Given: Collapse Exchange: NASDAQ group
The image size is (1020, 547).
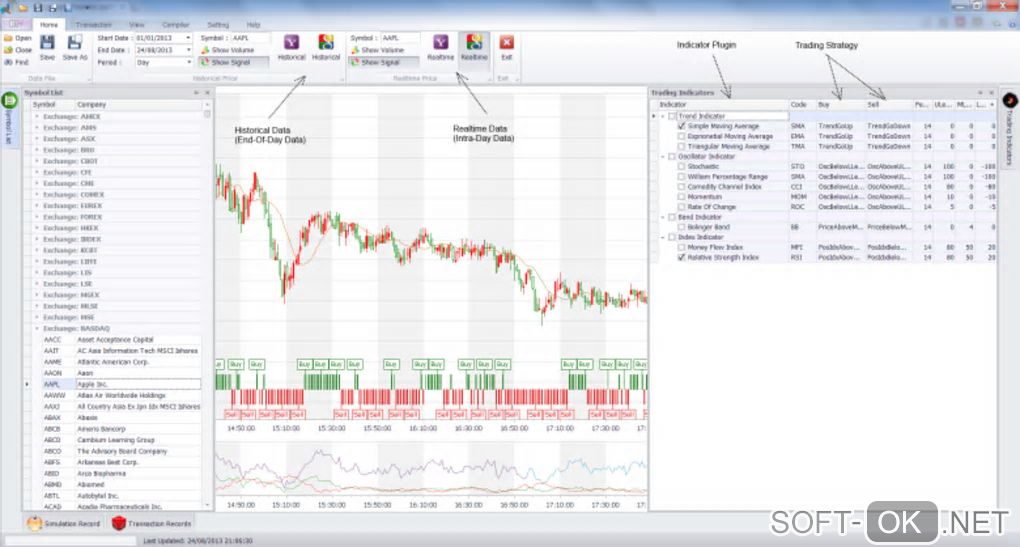Looking at the screenshot, I should (36, 328).
